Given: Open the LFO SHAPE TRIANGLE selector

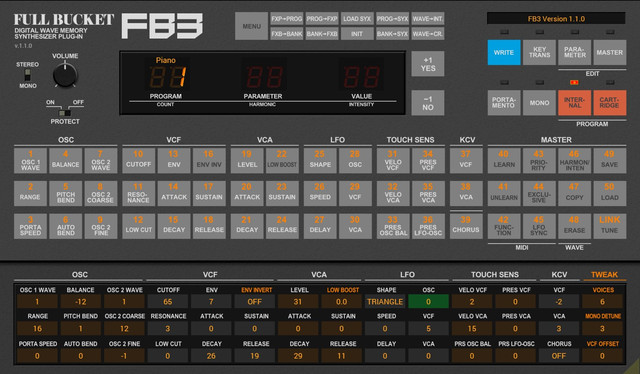Looking at the screenshot, I should 385,302.
